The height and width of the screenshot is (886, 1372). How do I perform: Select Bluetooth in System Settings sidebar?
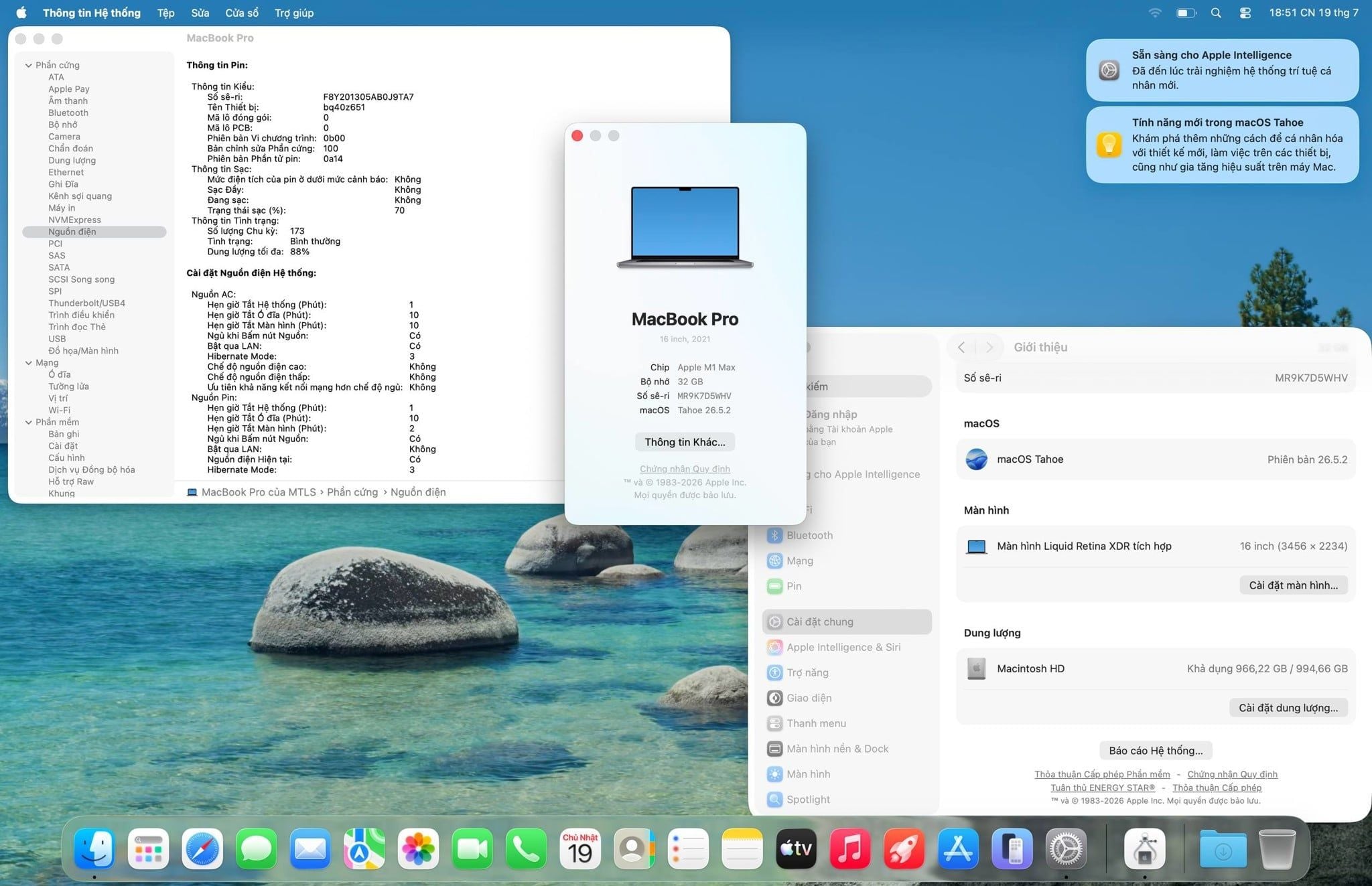tap(847, 535)
